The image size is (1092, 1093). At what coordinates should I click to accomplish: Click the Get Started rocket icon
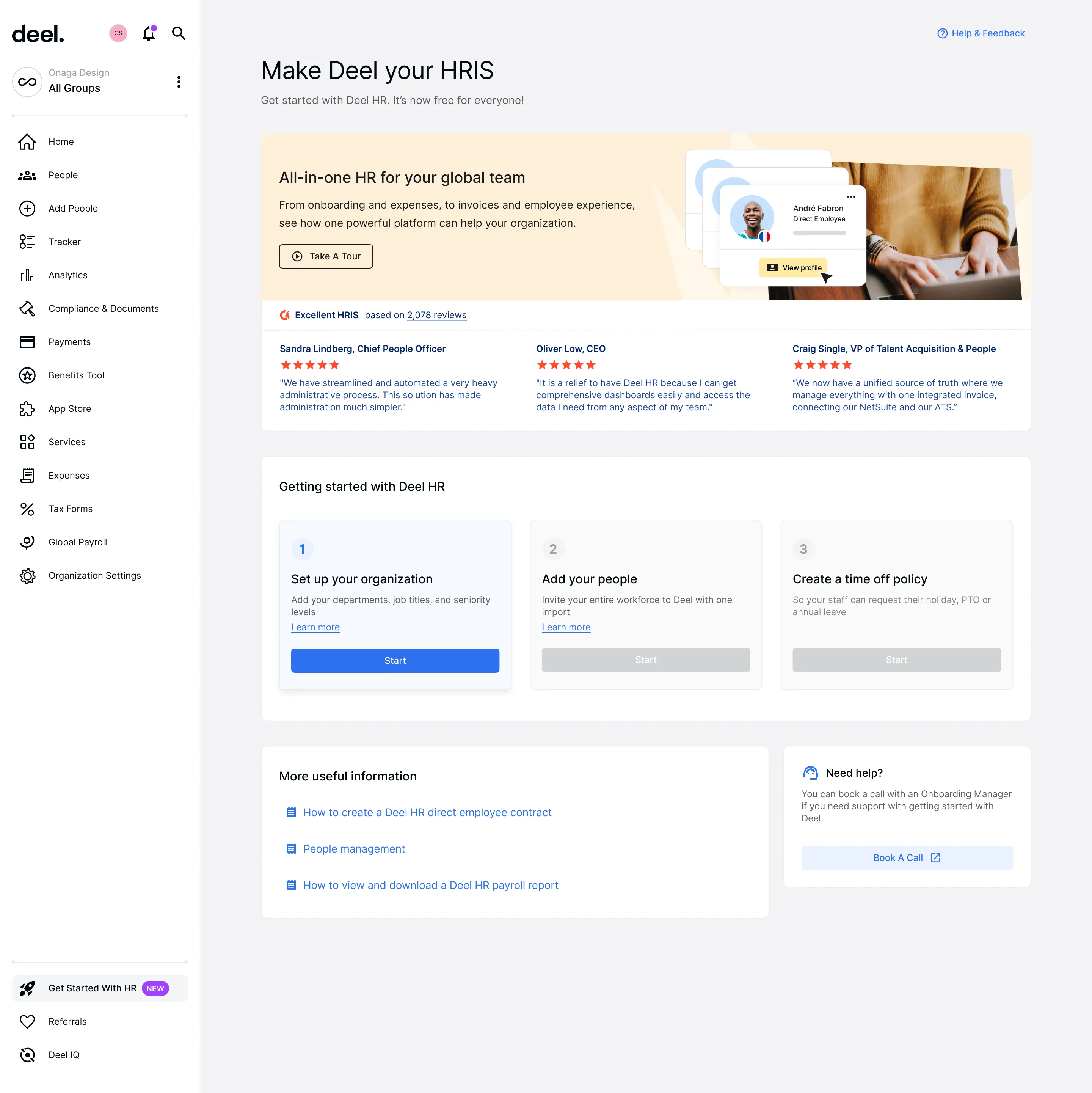pos(27,988)
